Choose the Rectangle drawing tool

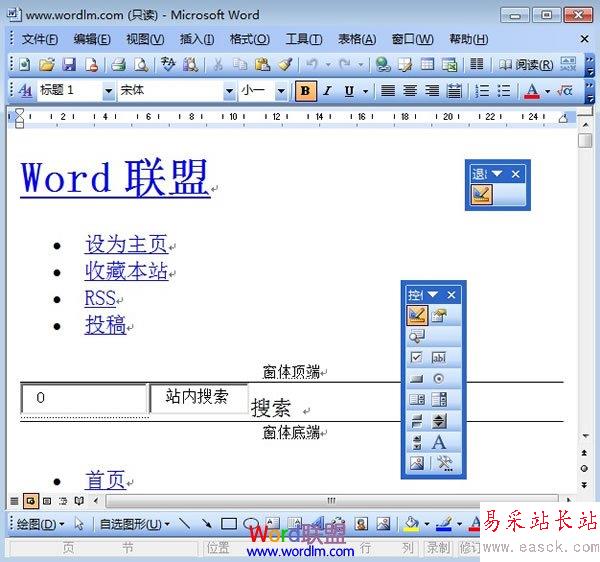point(229,523)
